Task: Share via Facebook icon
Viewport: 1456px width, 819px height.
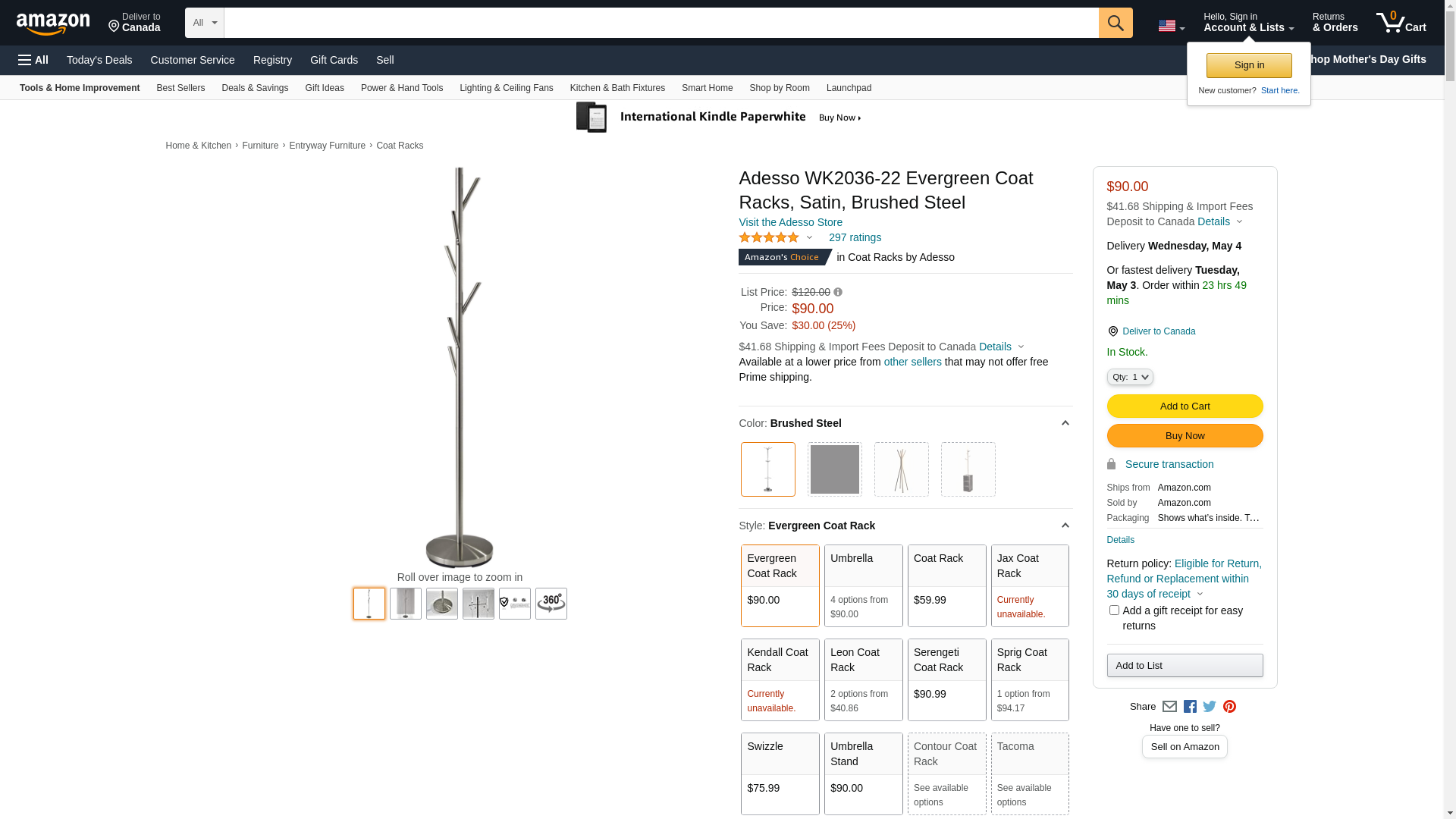Action: pyautogui.click(x=1190, y=707)
